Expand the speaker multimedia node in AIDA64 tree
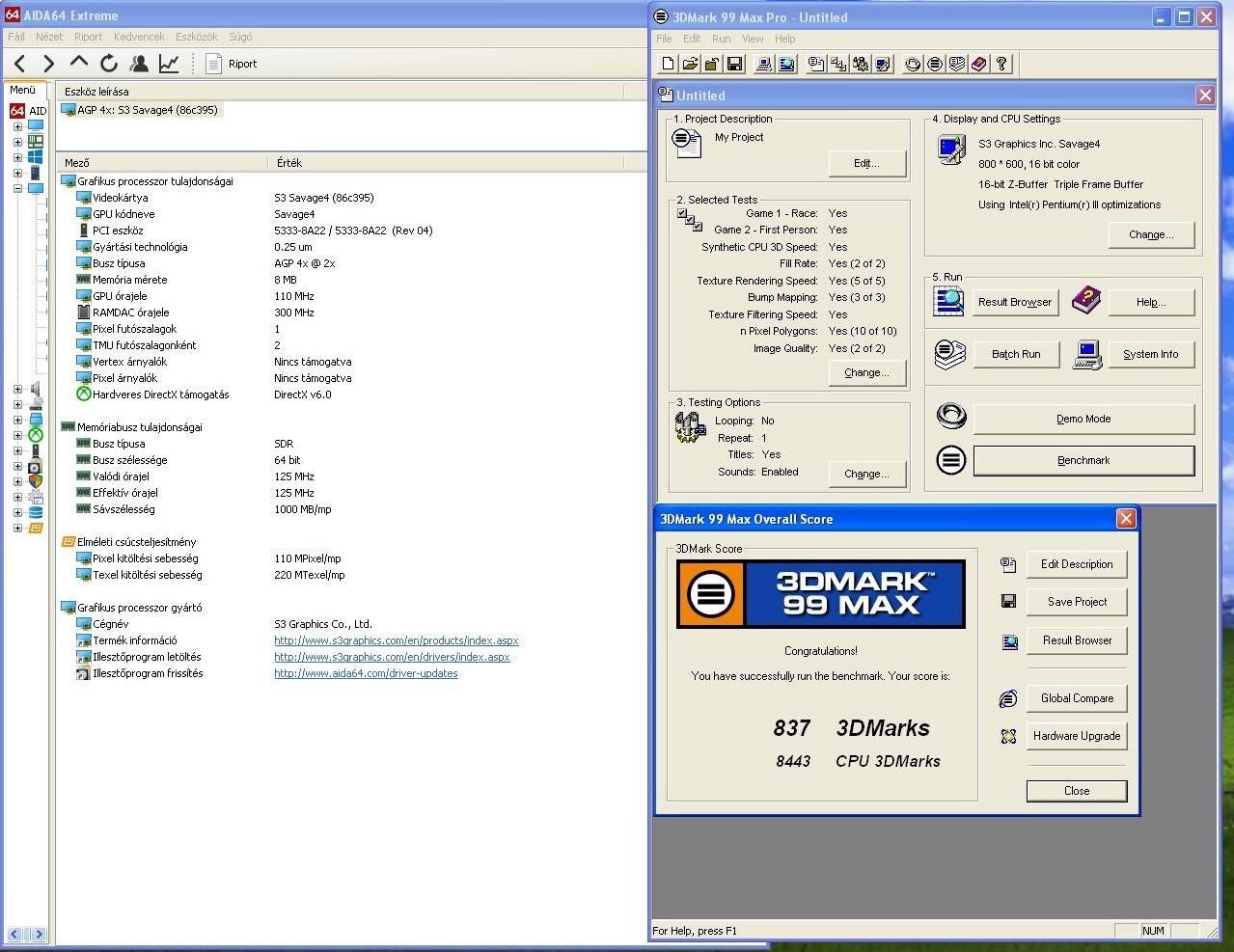1234x952 pixels. coord(17,389)
